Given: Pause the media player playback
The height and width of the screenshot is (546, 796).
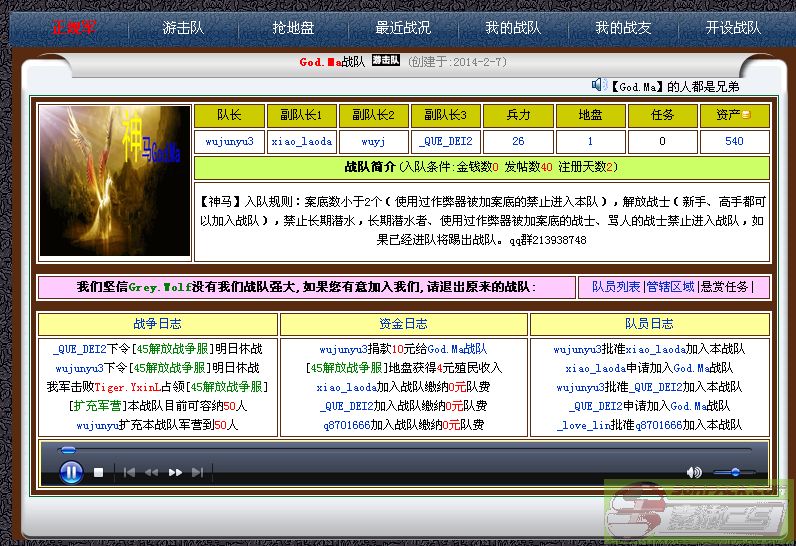Looking at the screenshot, I should click(71, 472).
